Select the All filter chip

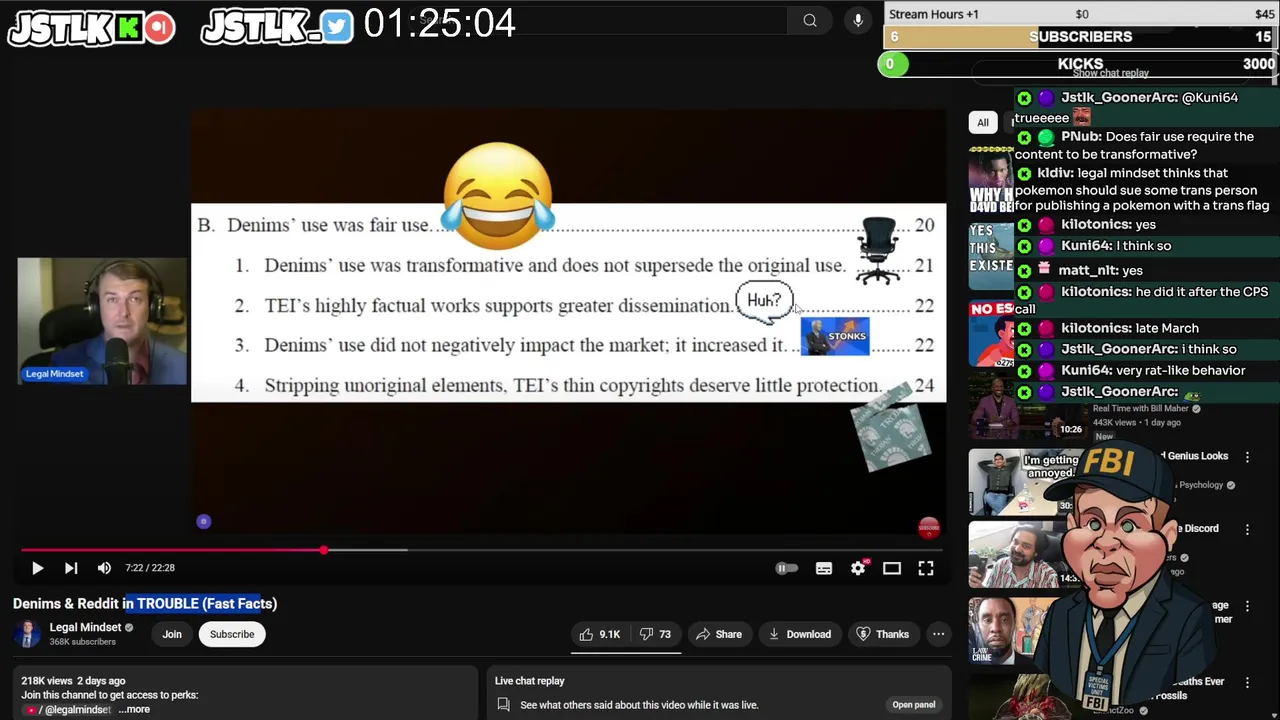[983, 122]
